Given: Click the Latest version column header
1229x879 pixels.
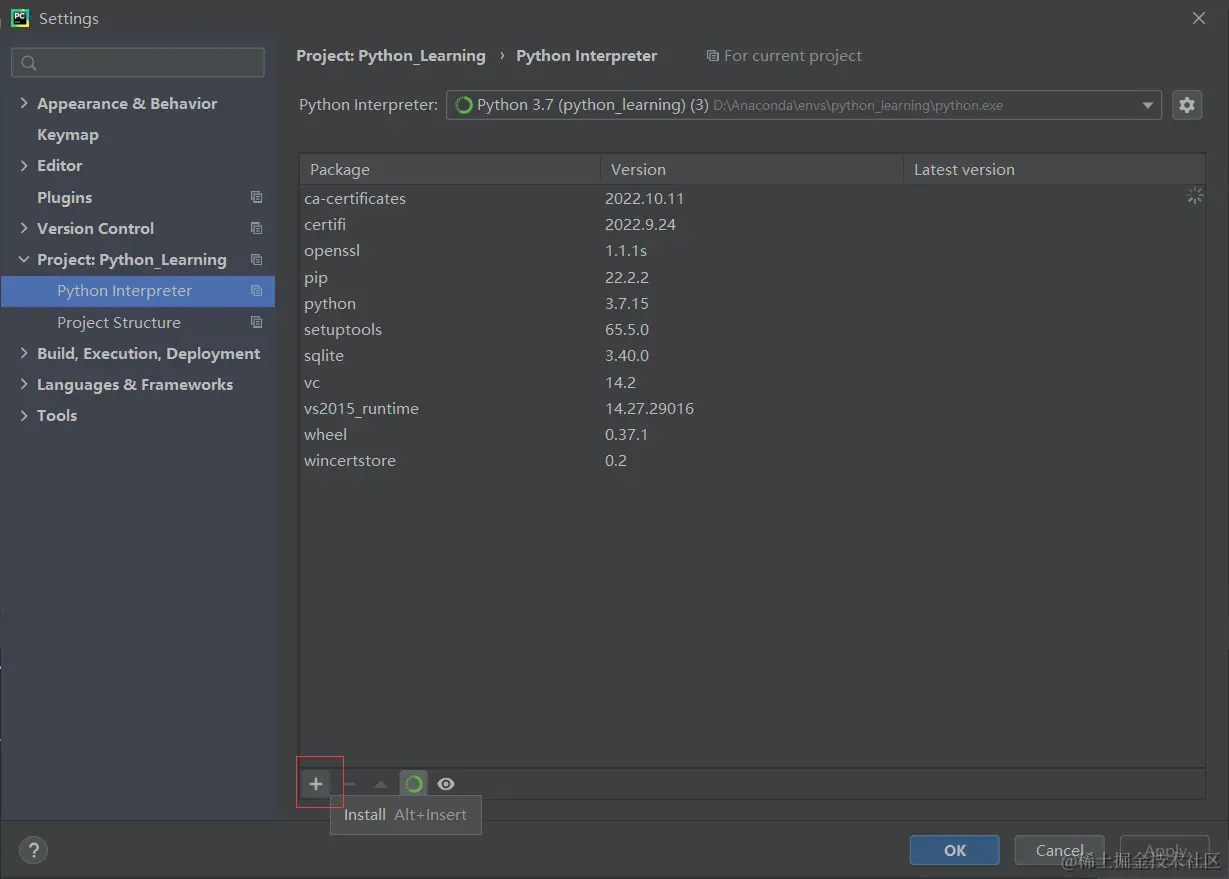Looking at the screenshot, I should pyautogui.click(x=1054, y=169).
